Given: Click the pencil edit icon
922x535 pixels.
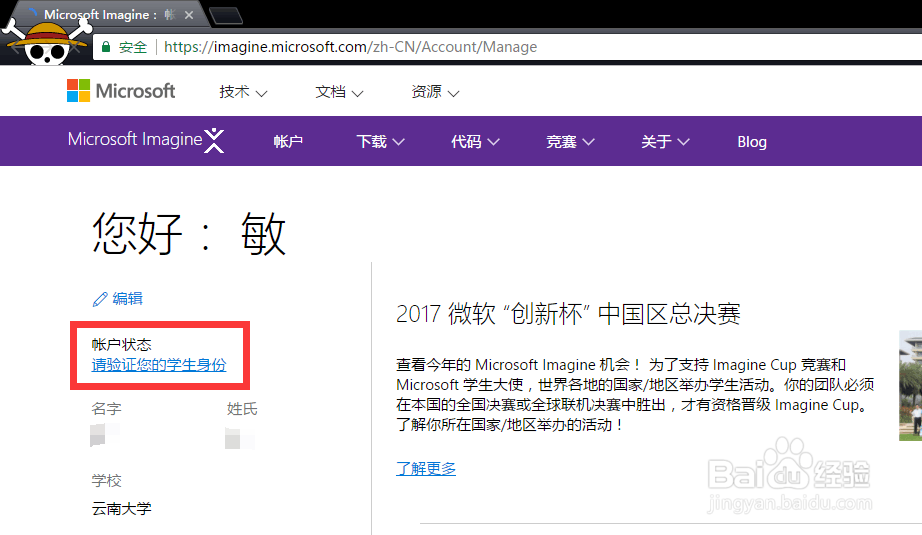Looking at the screenshot, I should coord(100,299).
